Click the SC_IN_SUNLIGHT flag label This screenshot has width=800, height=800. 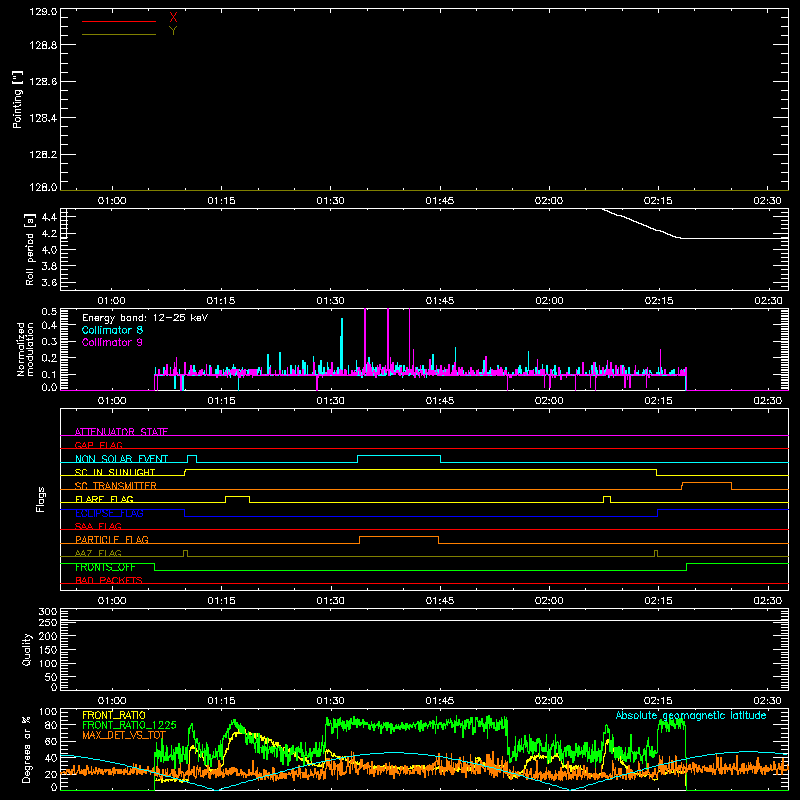pos(115,472)
